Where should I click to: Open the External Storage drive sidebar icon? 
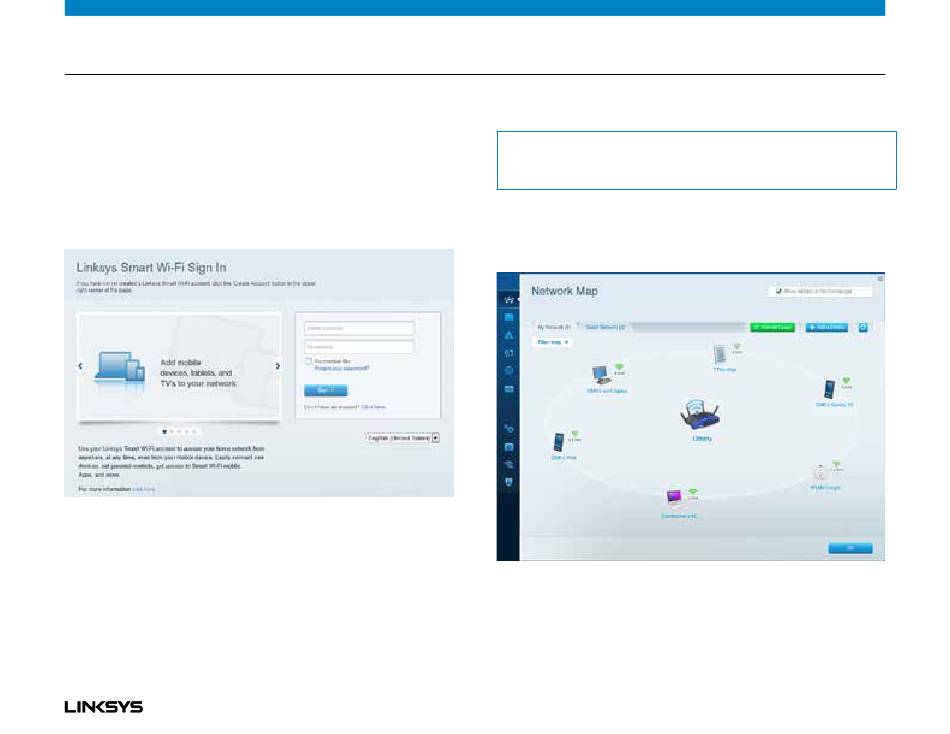pos(509,389)
